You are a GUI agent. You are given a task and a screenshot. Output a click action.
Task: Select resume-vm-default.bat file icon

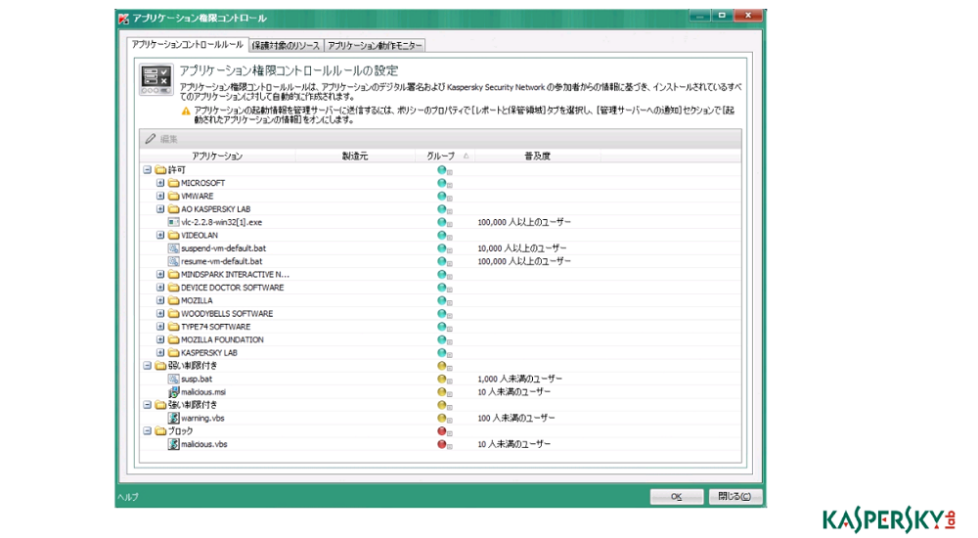[x=173, y=261]
